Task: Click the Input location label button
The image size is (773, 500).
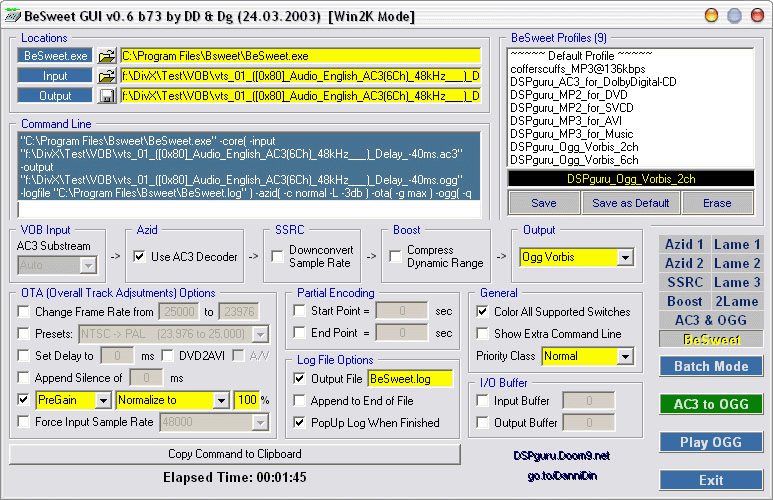Action: [x=55, y=76]
